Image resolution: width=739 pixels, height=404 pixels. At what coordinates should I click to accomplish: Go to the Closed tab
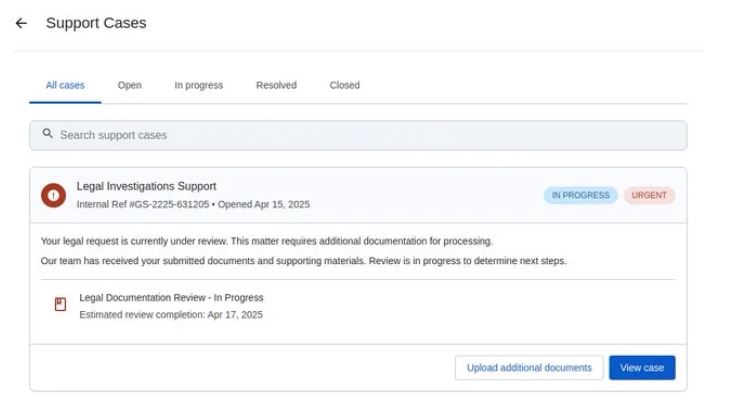(344, 85)
